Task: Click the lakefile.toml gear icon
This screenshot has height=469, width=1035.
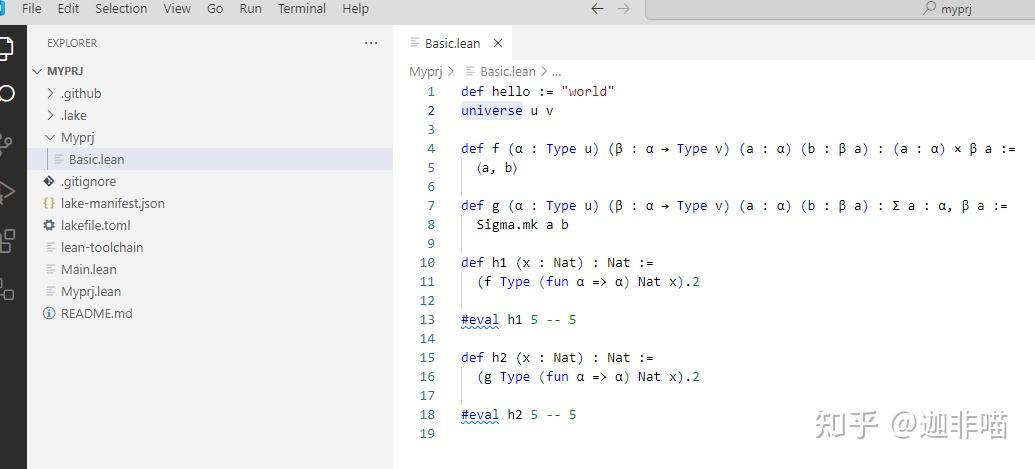Action: [49, 225]
